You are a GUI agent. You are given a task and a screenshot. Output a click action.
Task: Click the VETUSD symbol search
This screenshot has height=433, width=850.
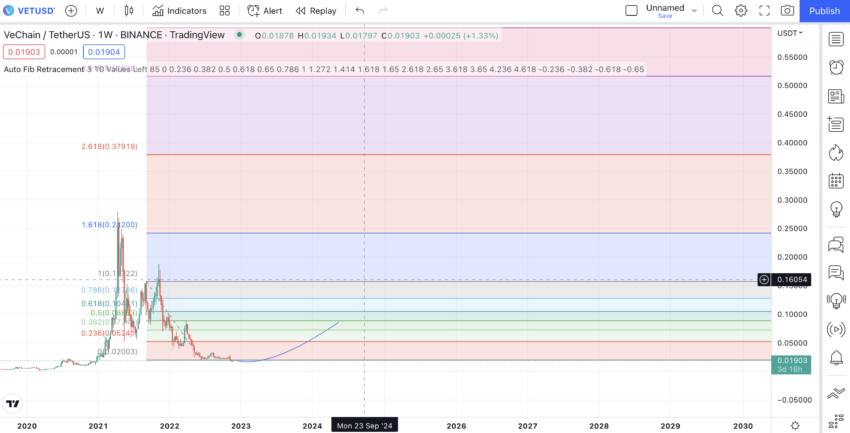pos(32,11)
